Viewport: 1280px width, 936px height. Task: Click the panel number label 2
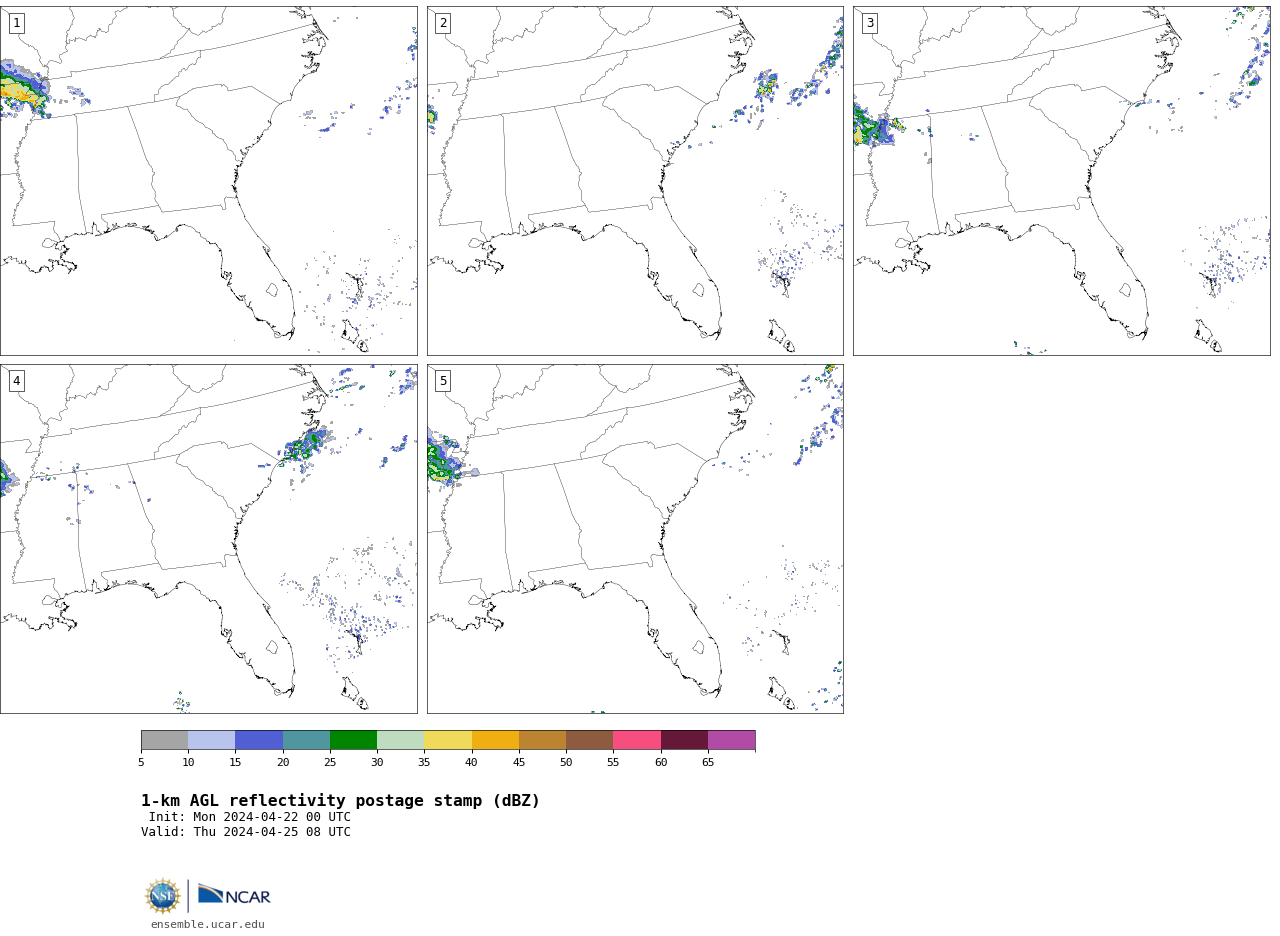(443, 23)
